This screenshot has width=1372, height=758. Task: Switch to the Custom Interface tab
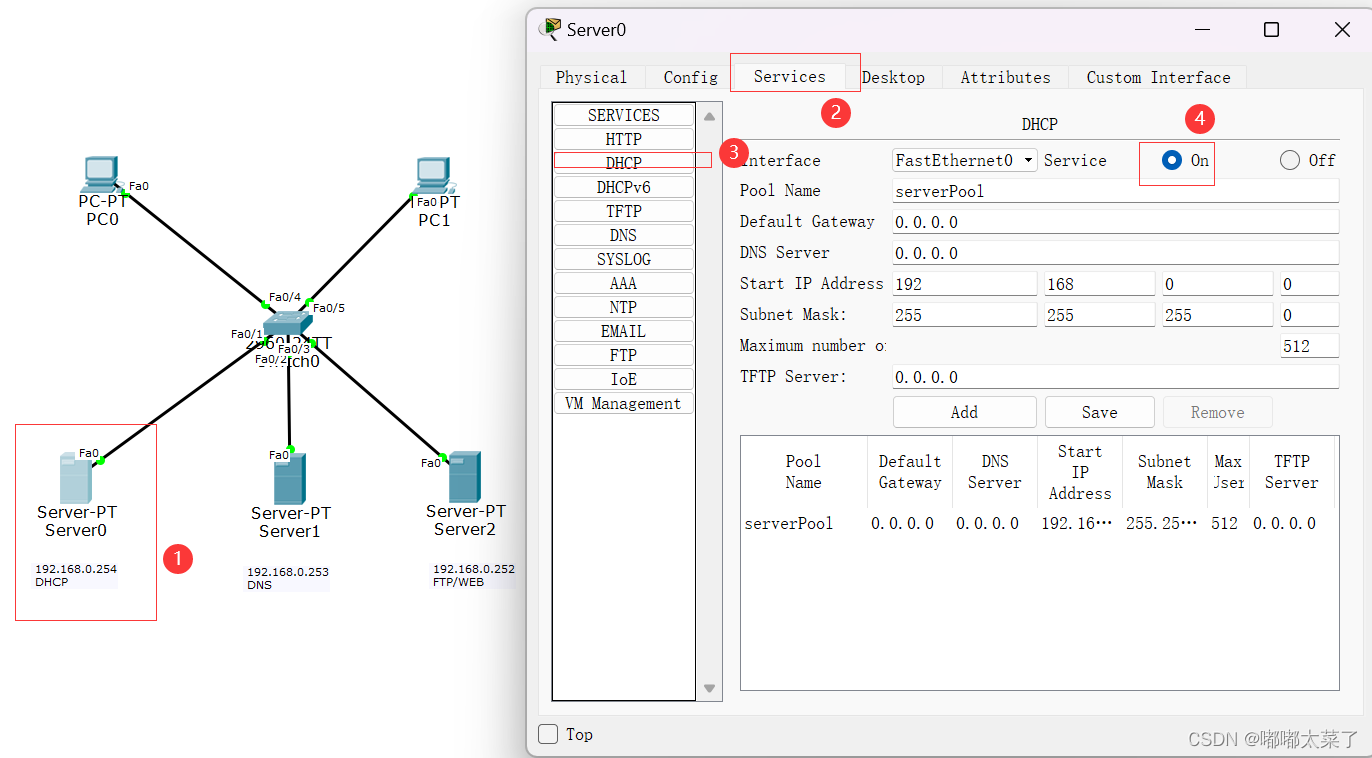(x=1158, y=77)
